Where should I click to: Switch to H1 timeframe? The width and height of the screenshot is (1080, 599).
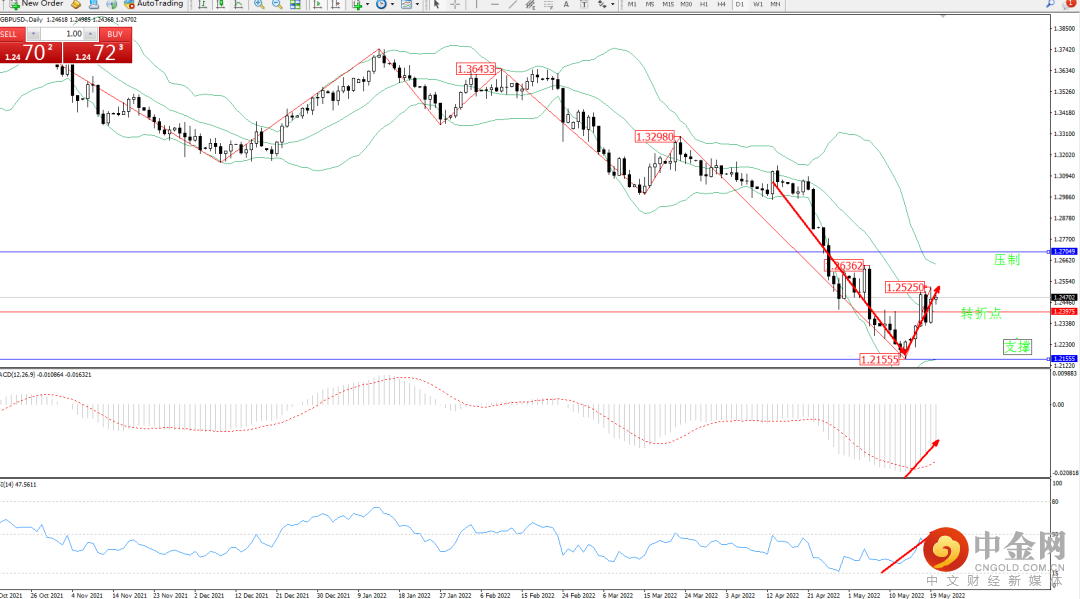point(704,4)
